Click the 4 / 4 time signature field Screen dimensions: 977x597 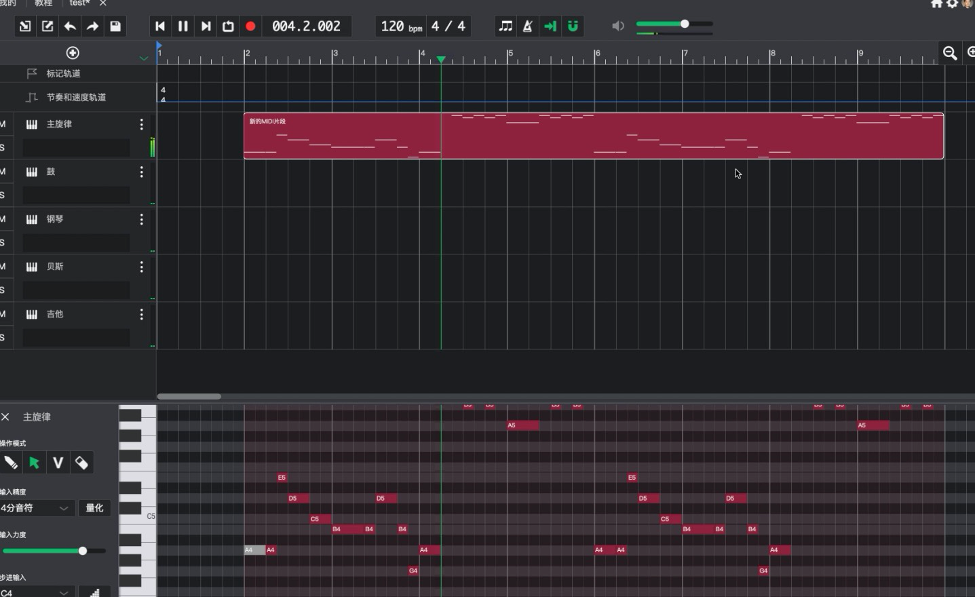coord(449,26)
